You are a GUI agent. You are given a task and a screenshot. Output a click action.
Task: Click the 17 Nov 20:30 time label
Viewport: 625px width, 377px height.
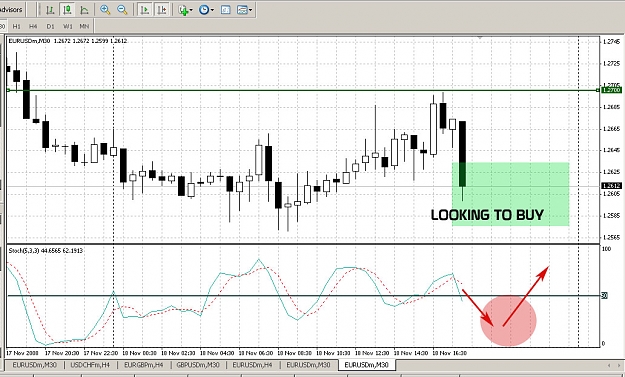tap(62, 353)
